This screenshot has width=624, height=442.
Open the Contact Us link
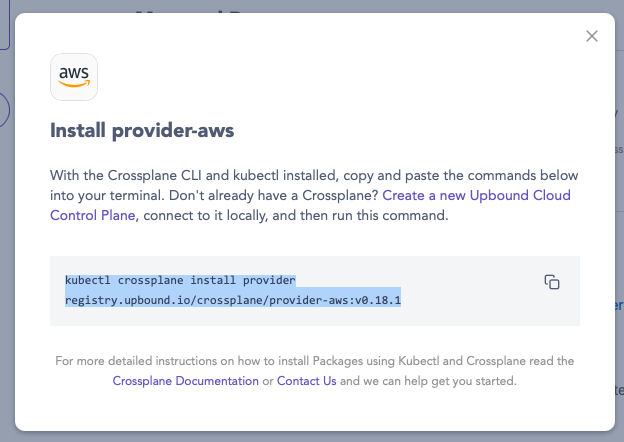point(306,381)
